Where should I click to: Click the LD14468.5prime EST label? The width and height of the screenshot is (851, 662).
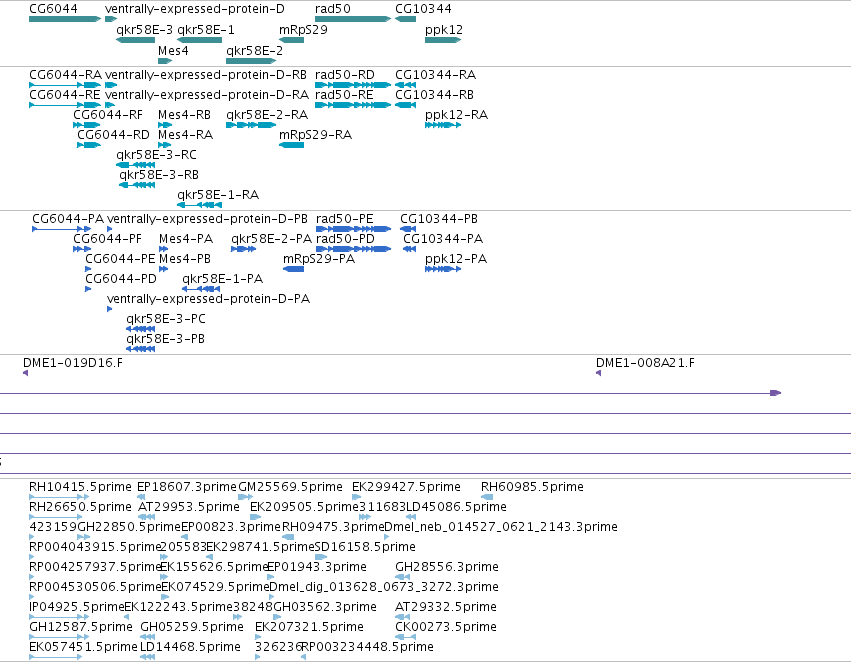click(190, 647)
